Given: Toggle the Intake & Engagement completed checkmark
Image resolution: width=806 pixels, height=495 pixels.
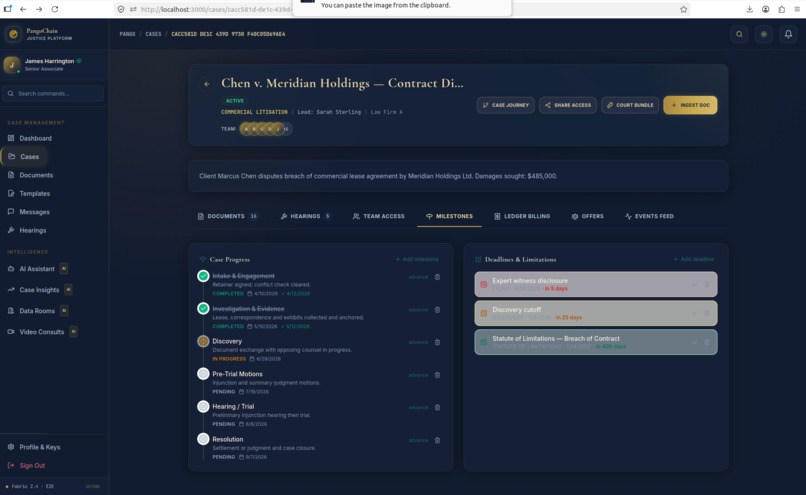Looking at the screenshot, I should [x=204, y=276].
